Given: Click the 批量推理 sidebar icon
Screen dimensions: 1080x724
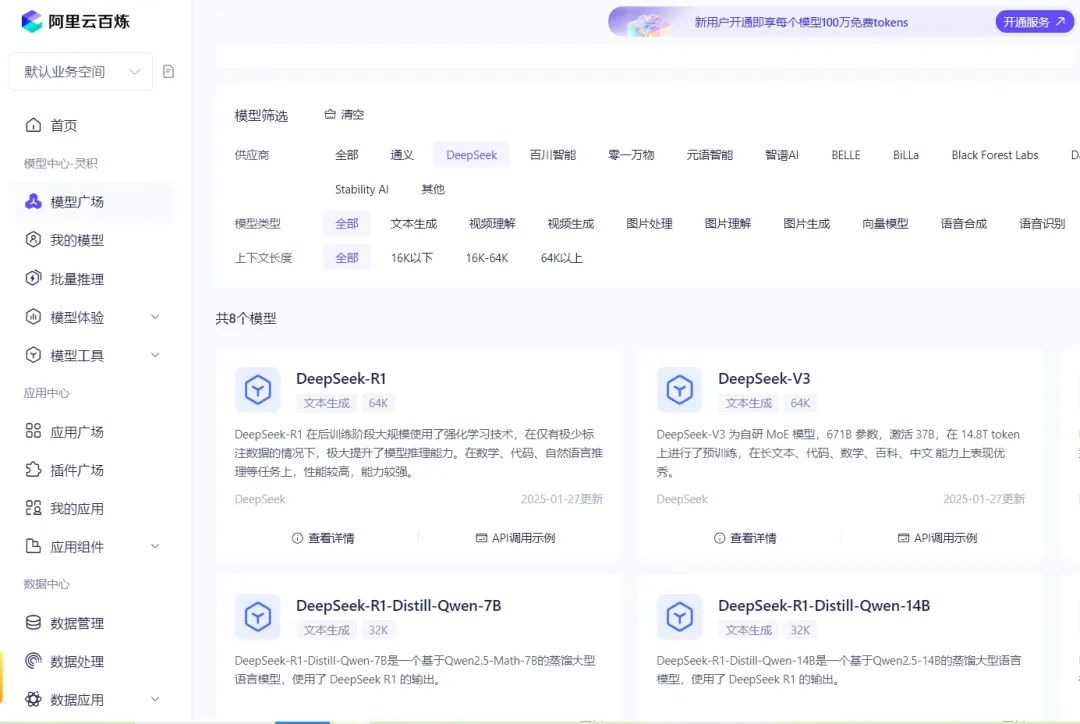Looking at the screenshot, I should tap(33, 278).
